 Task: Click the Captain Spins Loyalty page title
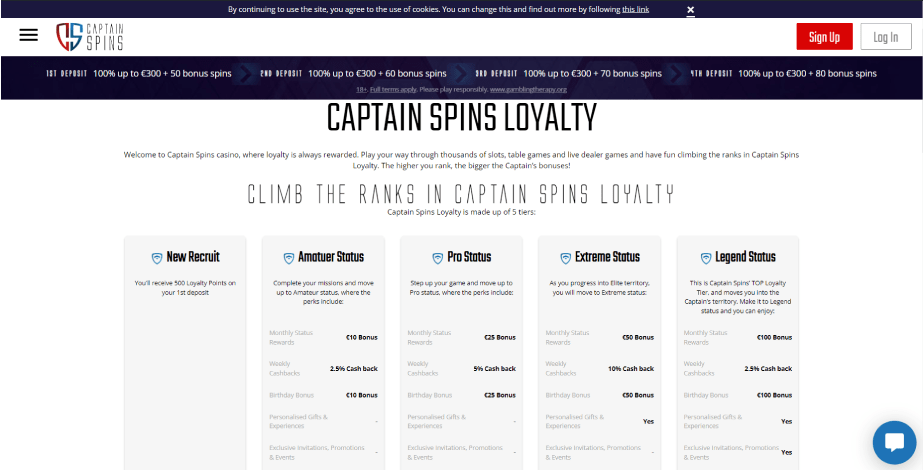pos(462,118)
